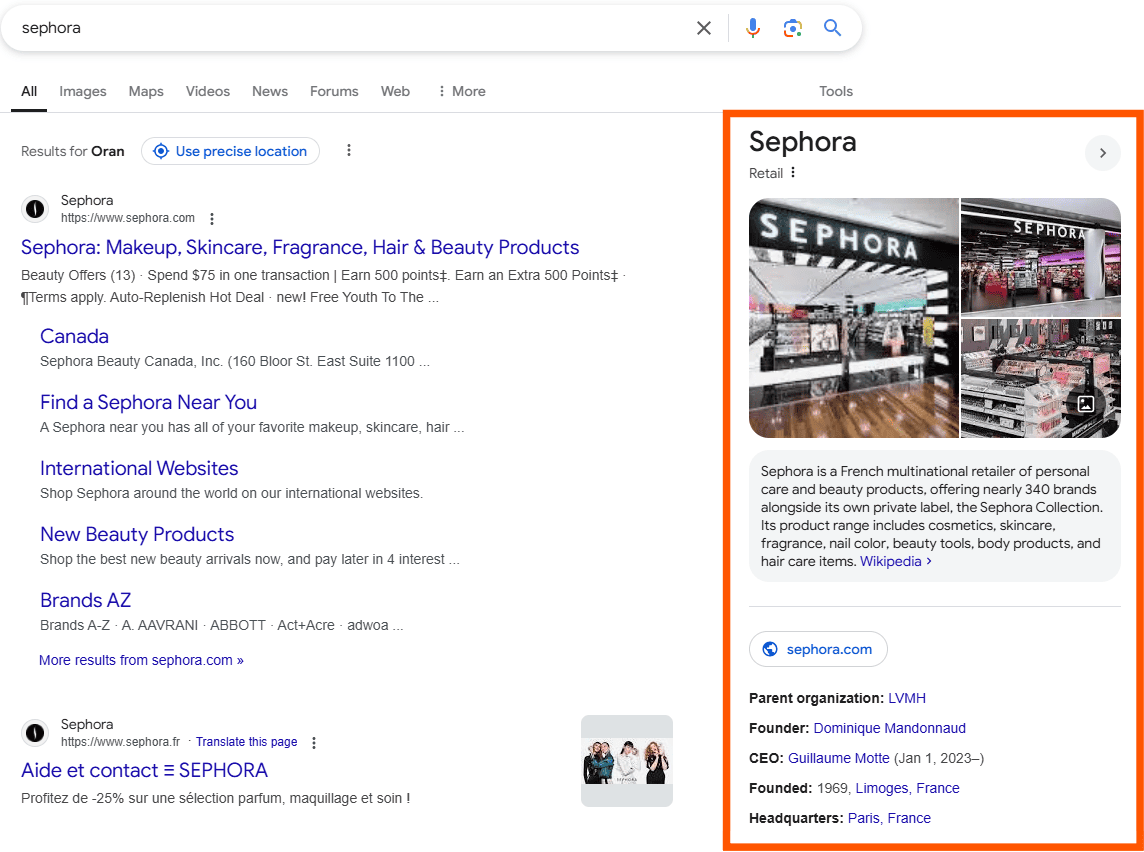Screen dimensions: 1144x852
Task: Open the Brands AZ sitelink
Action: tap(85, 600)
